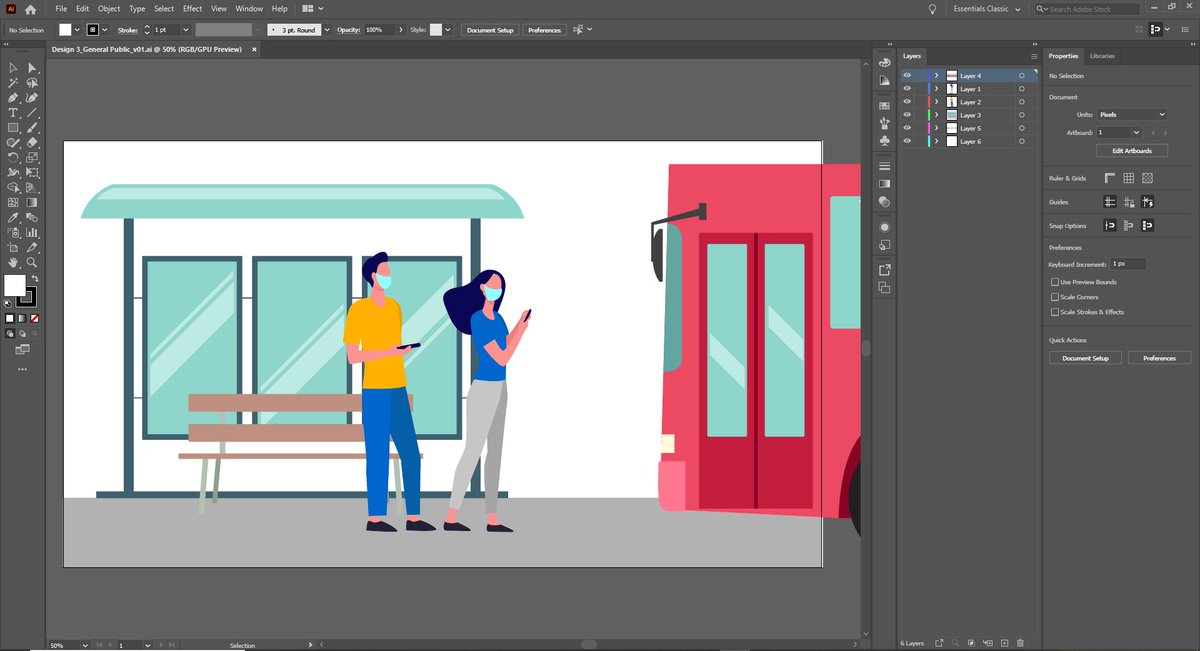Select the Rectangle tool
This screenshot has width=1200, height=651.
[x=13, y=128]
